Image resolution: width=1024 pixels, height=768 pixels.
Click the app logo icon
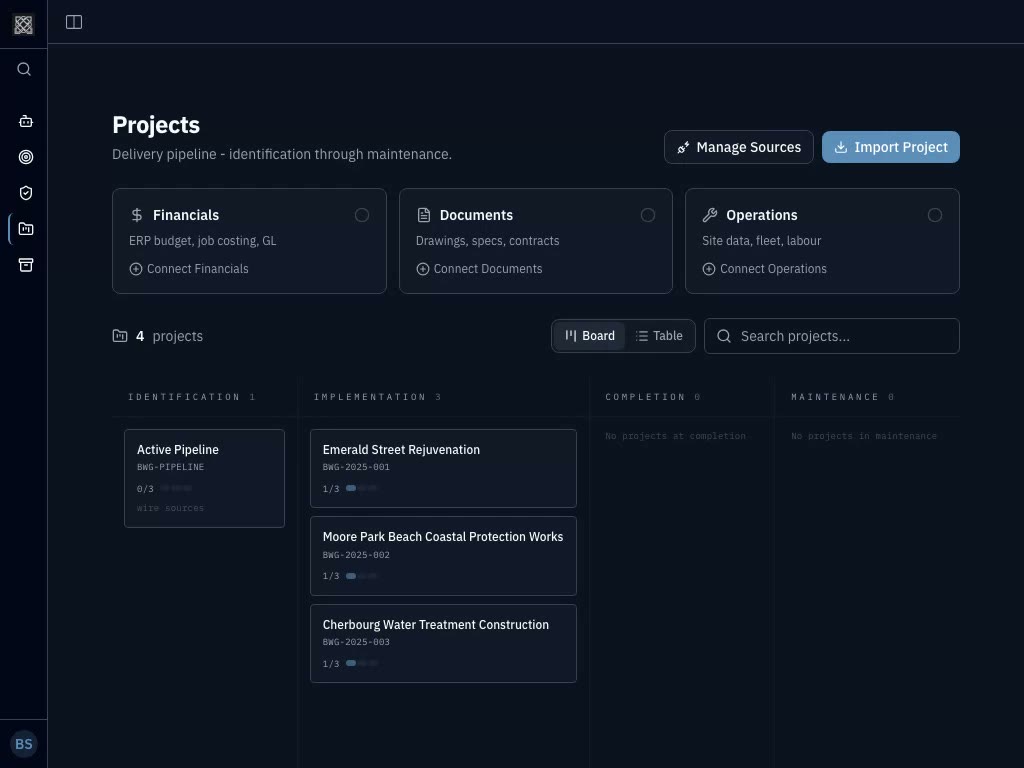coord(24,24)
